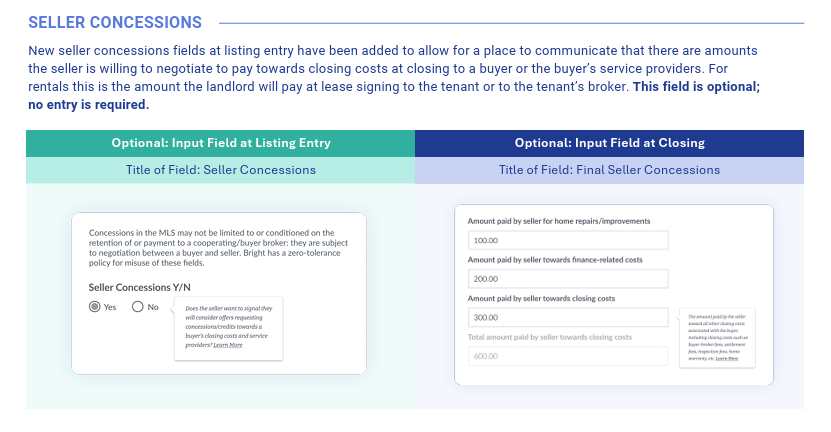Click the home repairs/improvements field label

pyautogui.click(x=559, y=221)
